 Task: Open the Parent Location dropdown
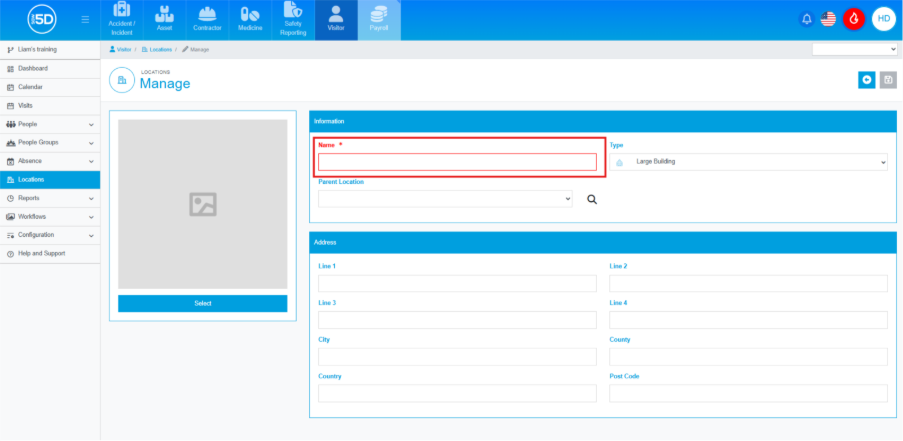(445, 199)
